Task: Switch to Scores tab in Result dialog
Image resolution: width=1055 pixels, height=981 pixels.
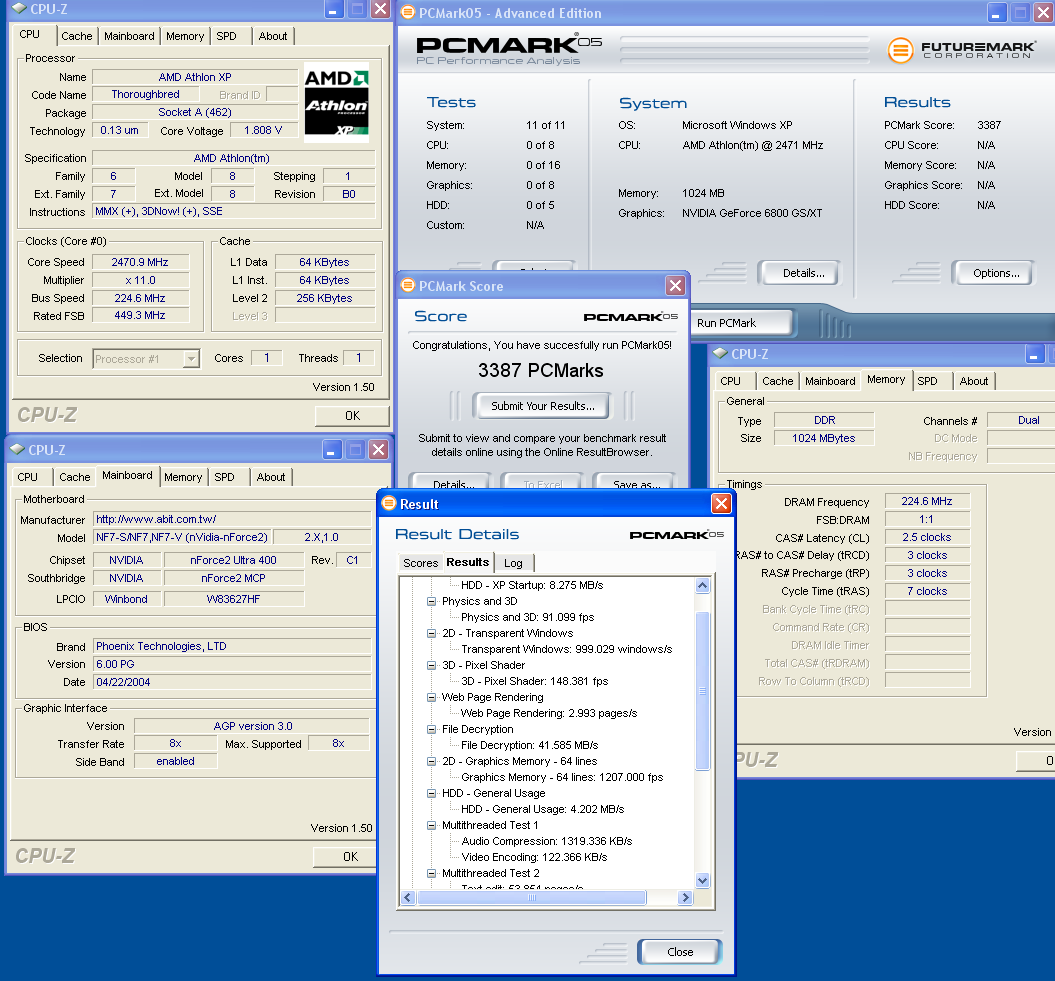Action: click(421, 563)
